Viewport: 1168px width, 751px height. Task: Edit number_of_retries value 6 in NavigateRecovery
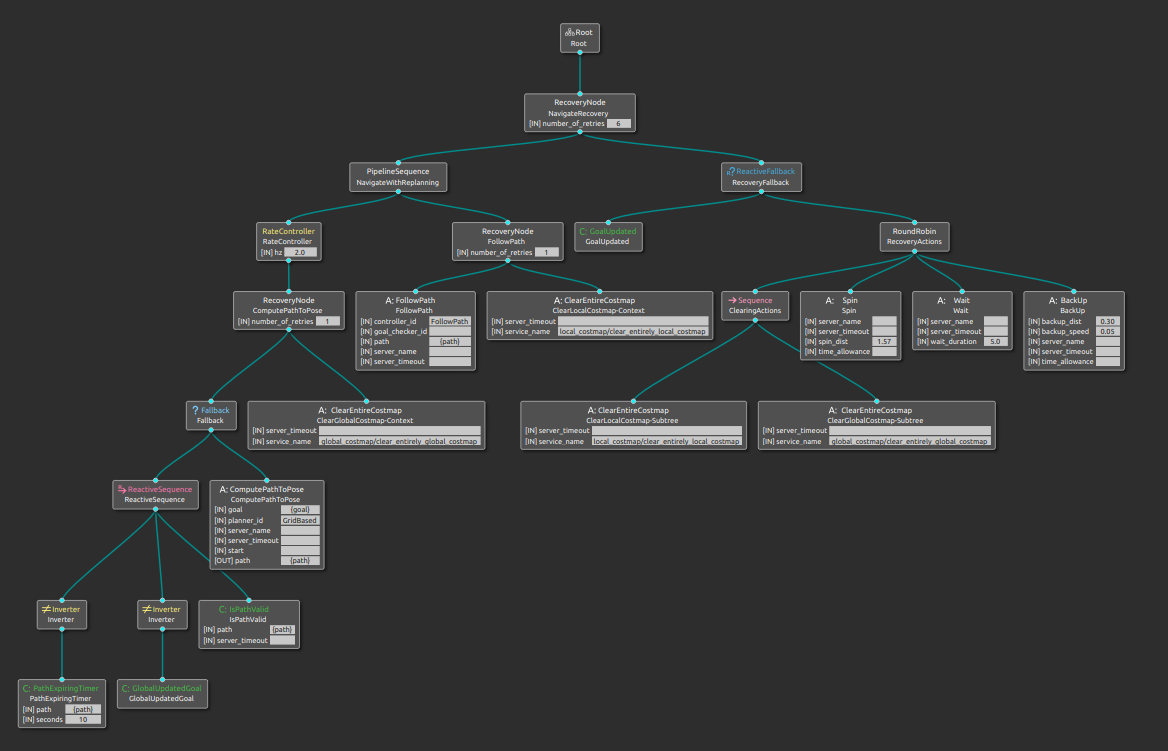(619, 124)
